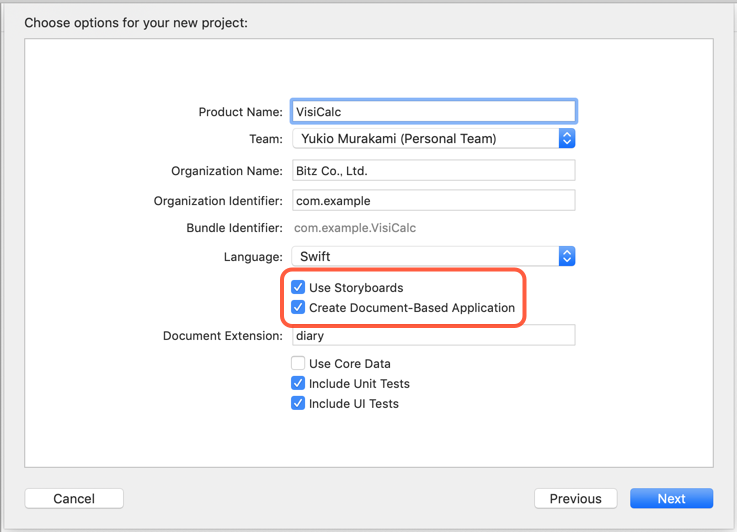
Task: Uncheck the Use Storyboards checkbox
Action: (298, 287)
